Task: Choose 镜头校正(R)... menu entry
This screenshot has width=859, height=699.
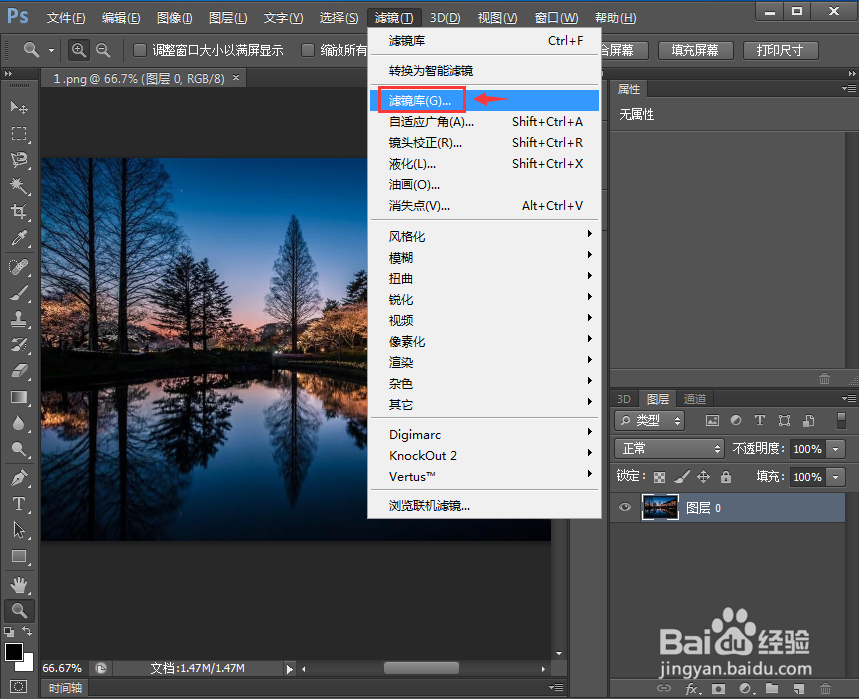Action: [484, 143]
